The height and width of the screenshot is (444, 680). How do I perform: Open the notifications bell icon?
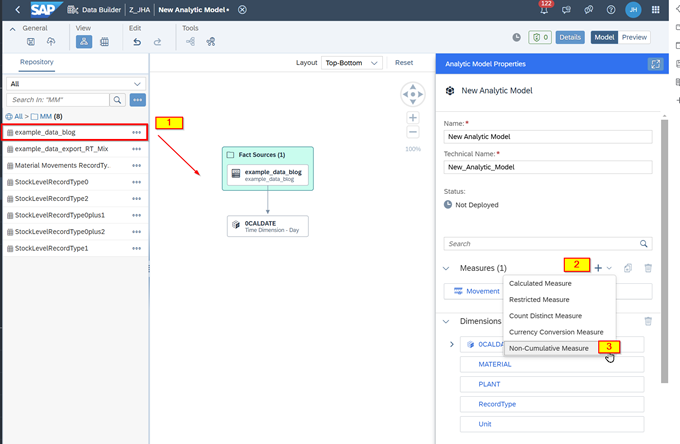click(x=544, y=10)
